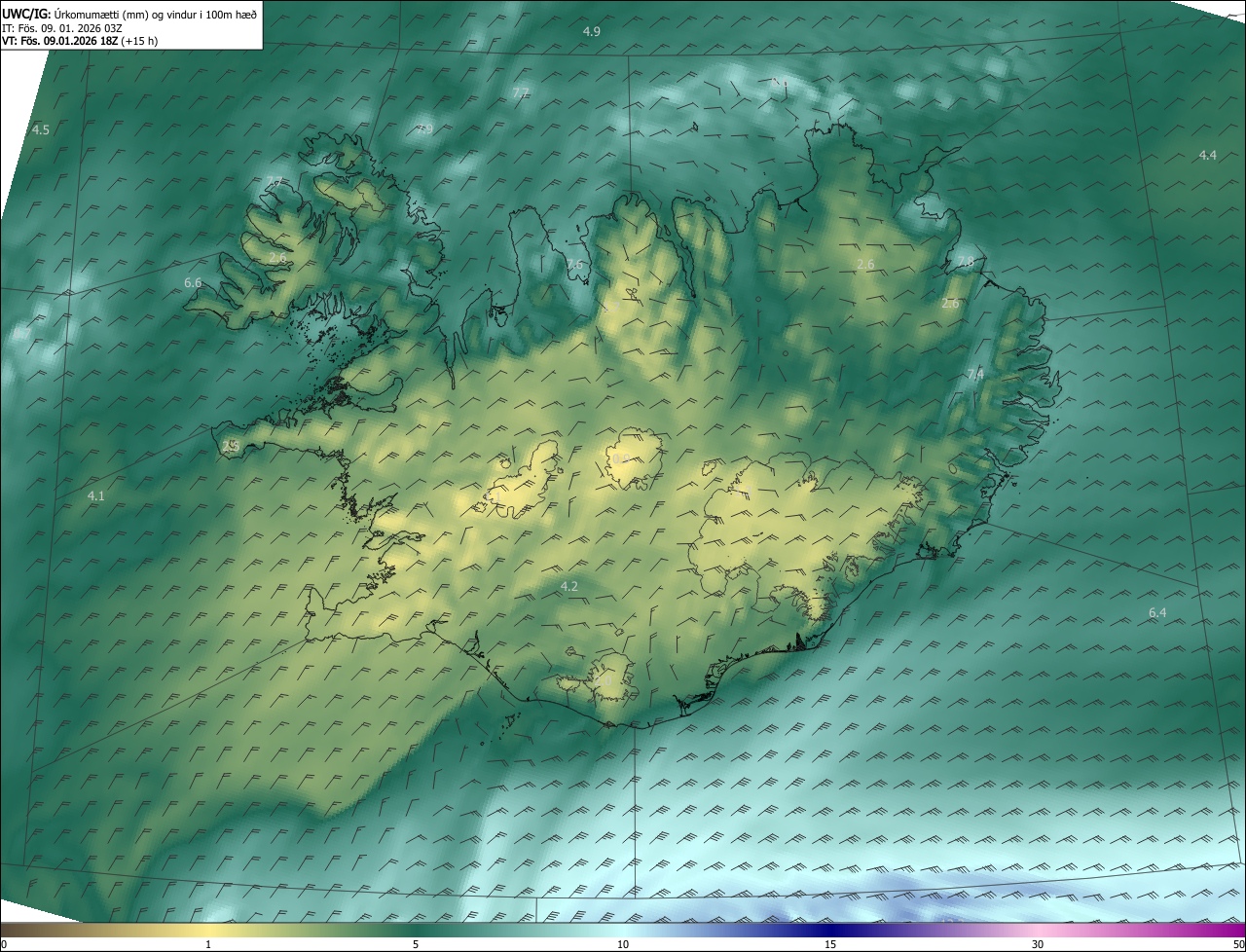Click the 4.5 value at the far left
Image resolution: width=1246 pixels, height=952 pixels.
(x=40, y=129)
